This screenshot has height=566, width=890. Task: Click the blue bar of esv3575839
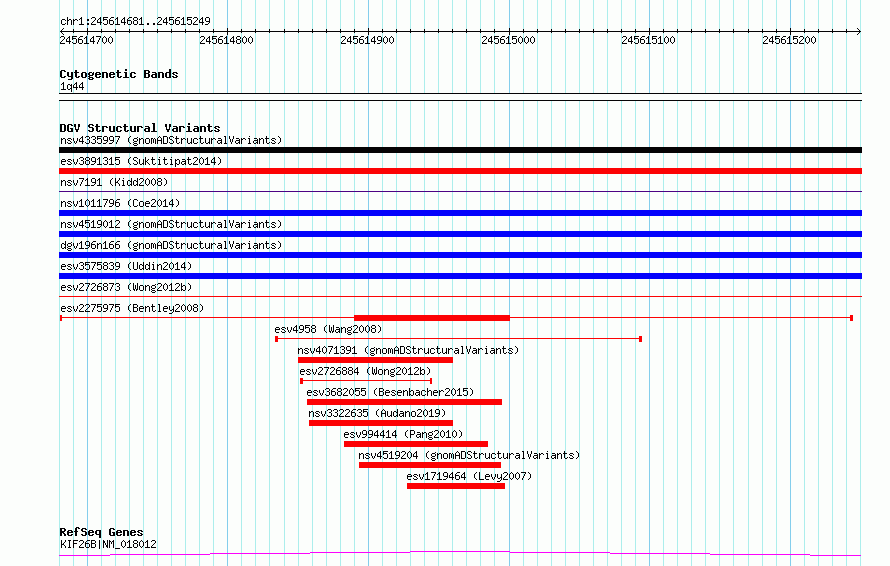tap(460, 276)
